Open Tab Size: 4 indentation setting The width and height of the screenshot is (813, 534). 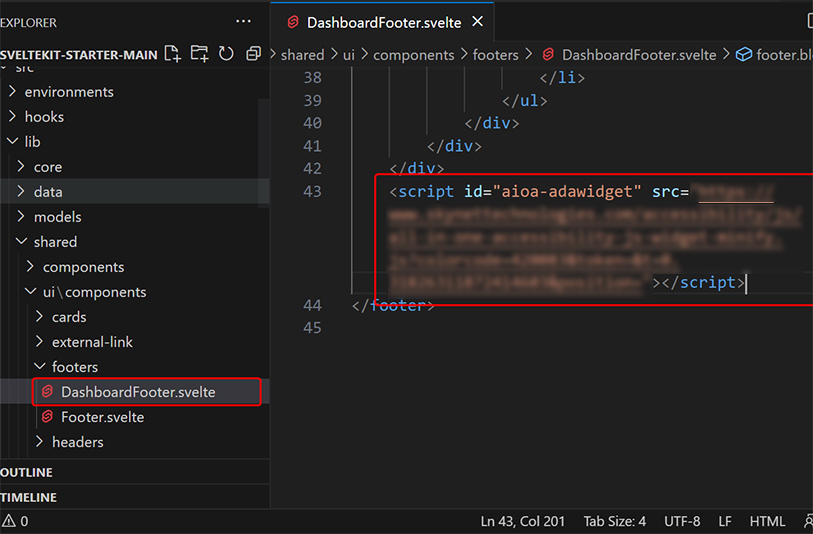click(x=615, y=521)
